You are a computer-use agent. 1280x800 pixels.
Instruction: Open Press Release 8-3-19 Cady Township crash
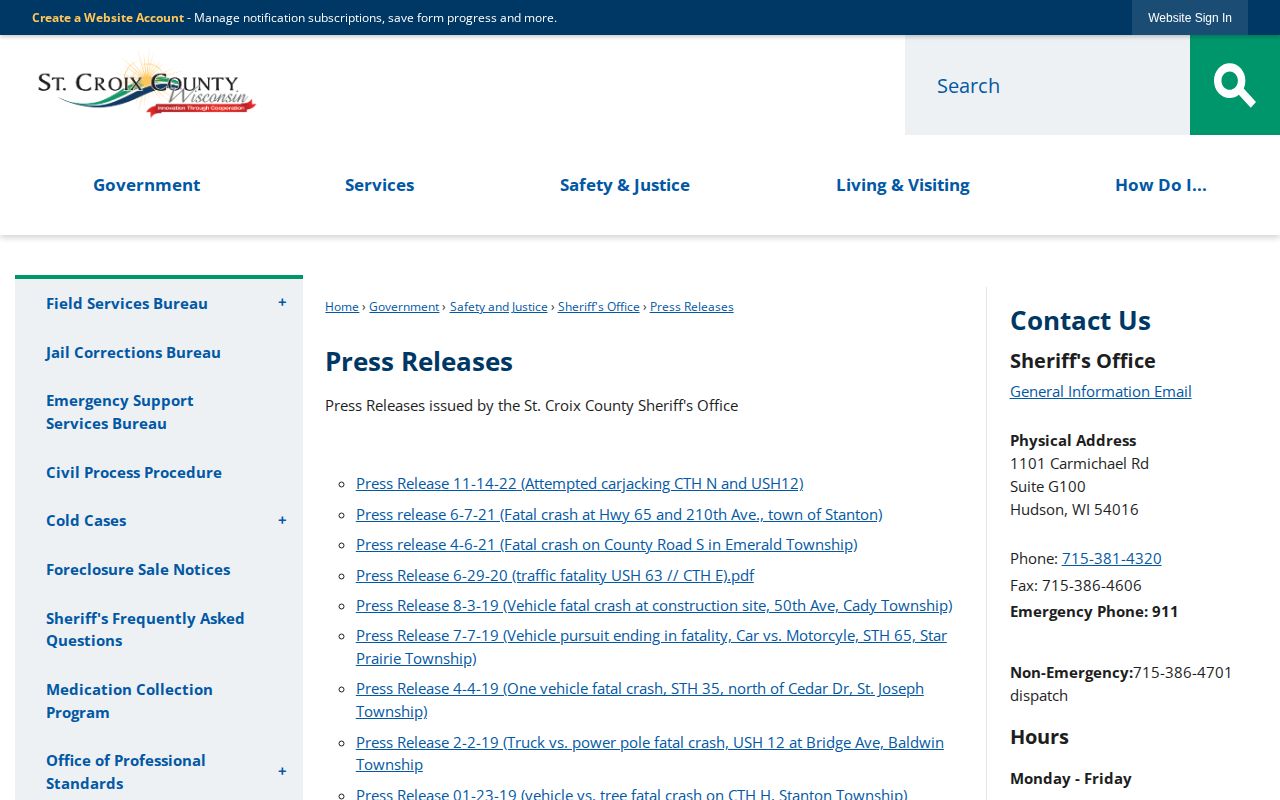pyautogui.click(x=654, y=606)
